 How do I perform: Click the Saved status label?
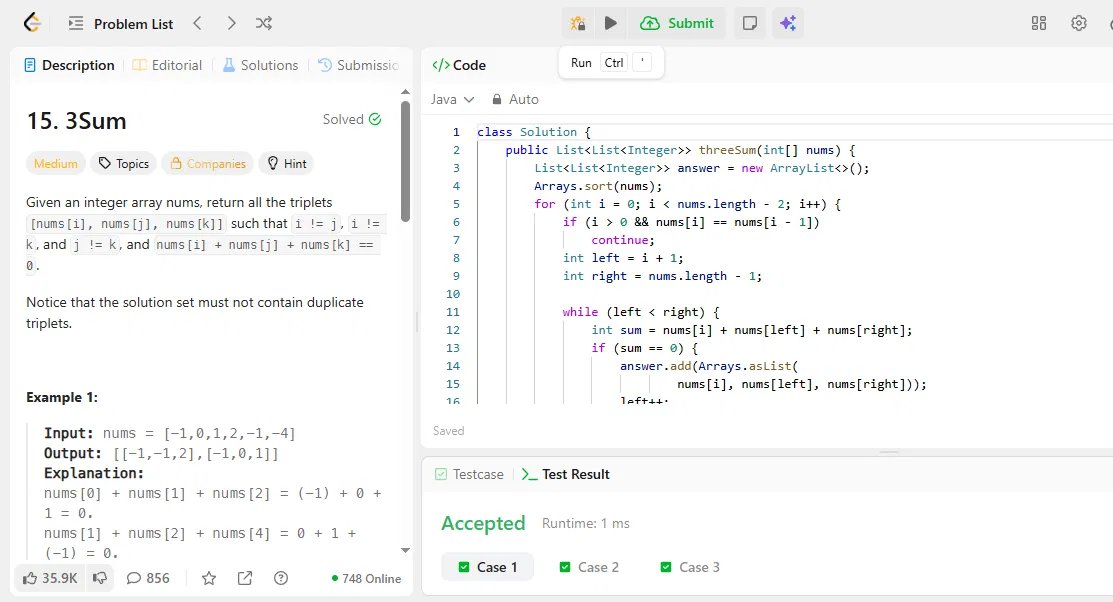pos(449,431)
